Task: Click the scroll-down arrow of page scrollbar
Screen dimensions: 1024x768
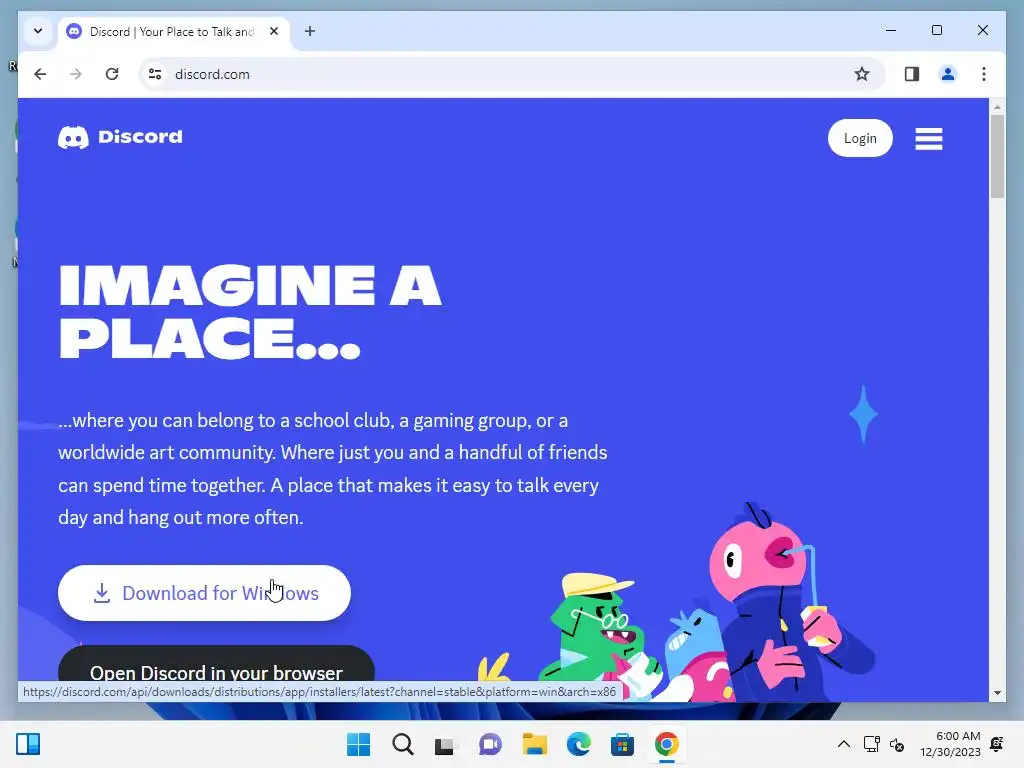Action: 997,693
